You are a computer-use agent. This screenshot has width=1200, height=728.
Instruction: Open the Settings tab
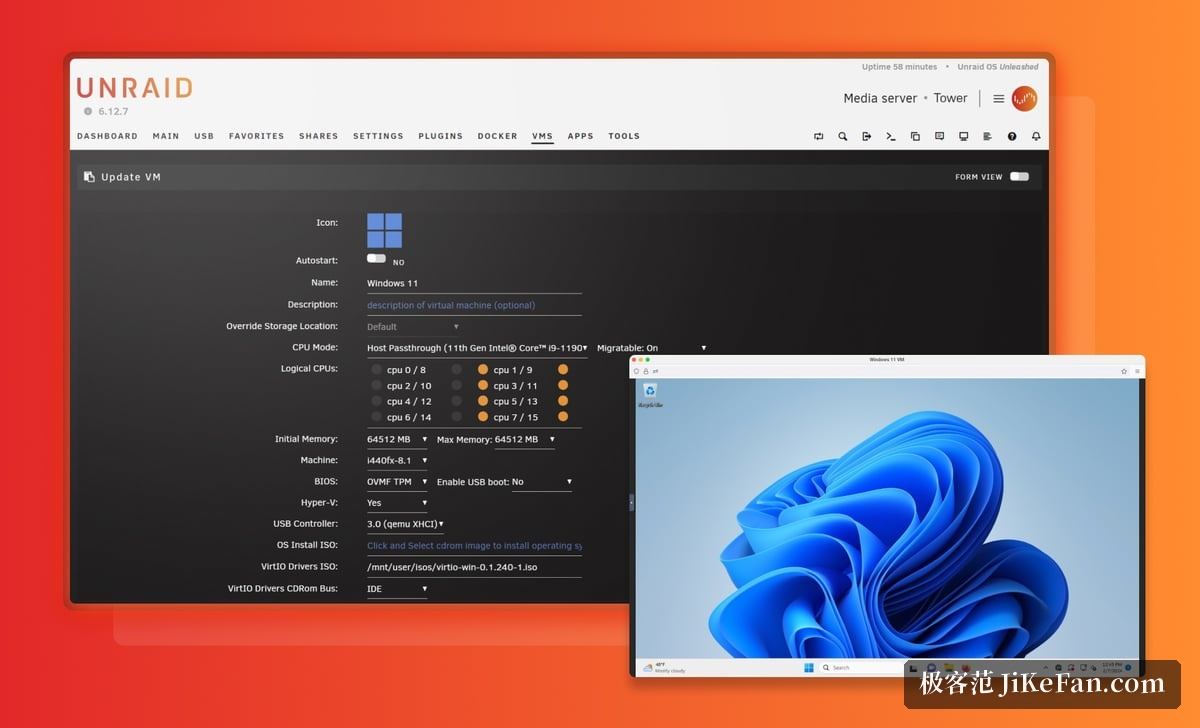pyautogui.click(x=378, y=136)
